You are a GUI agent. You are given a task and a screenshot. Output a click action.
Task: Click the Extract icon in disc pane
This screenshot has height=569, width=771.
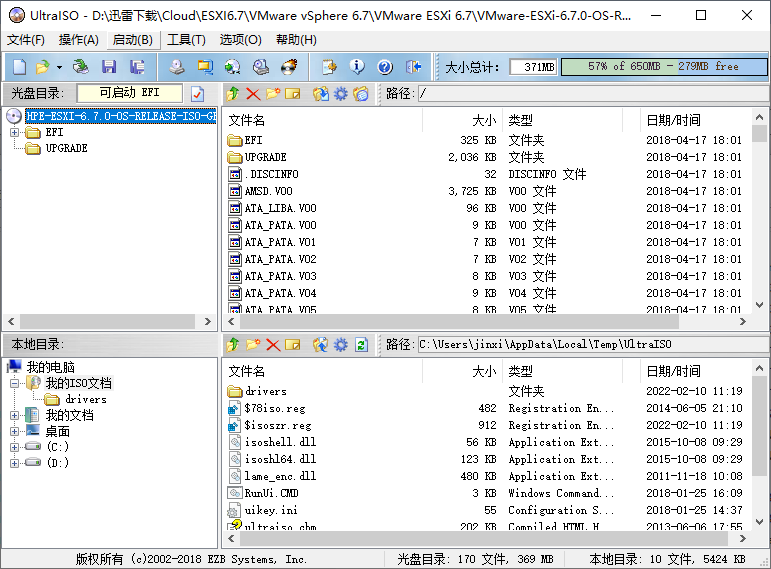pos(321,93)
